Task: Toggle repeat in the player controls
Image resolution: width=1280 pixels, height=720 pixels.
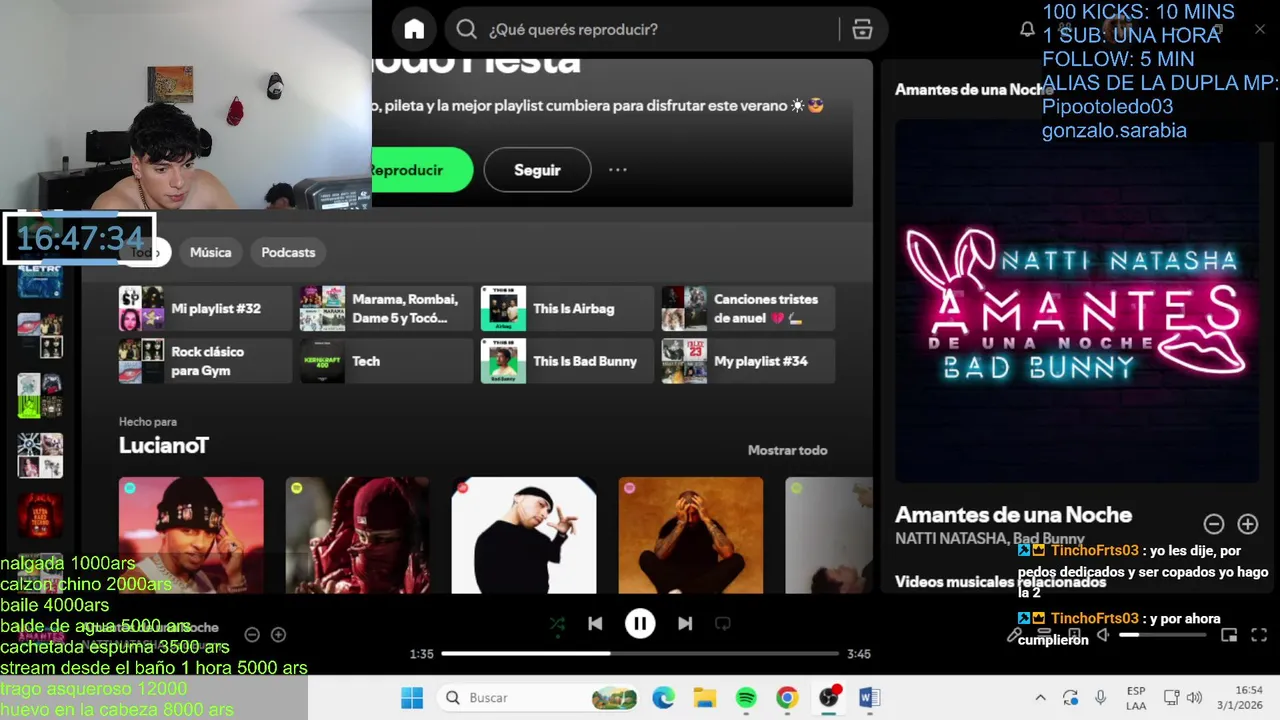Action: point(723,624)
